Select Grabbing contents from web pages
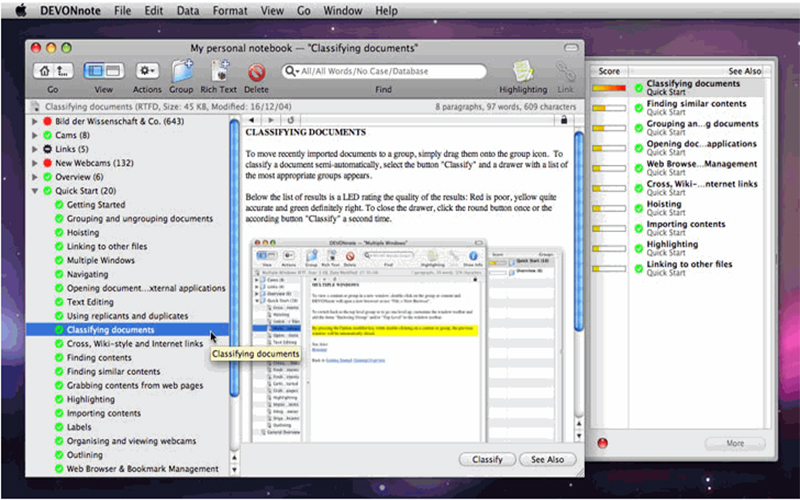This screenshot has height=500, width=800. 135,385
